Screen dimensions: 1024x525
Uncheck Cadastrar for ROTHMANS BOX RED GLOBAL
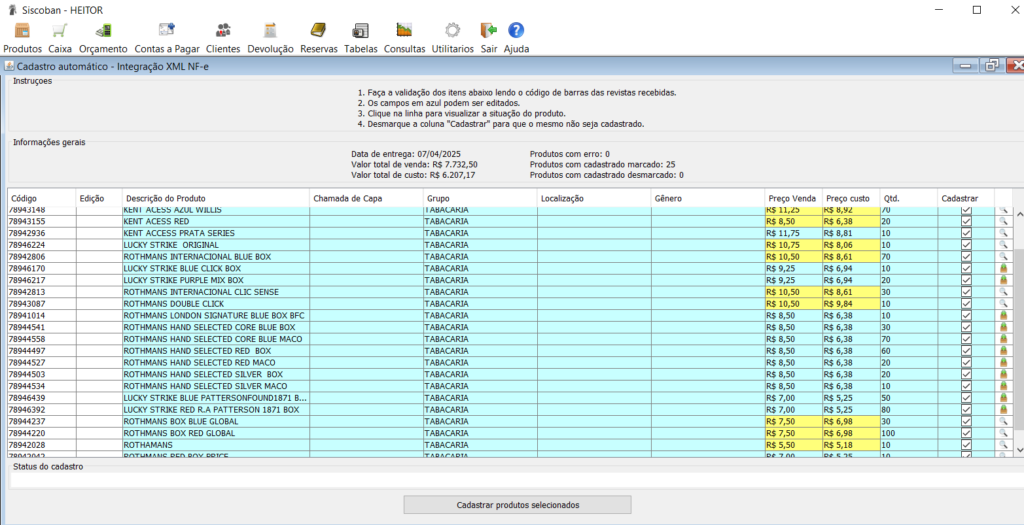[966, 433]
